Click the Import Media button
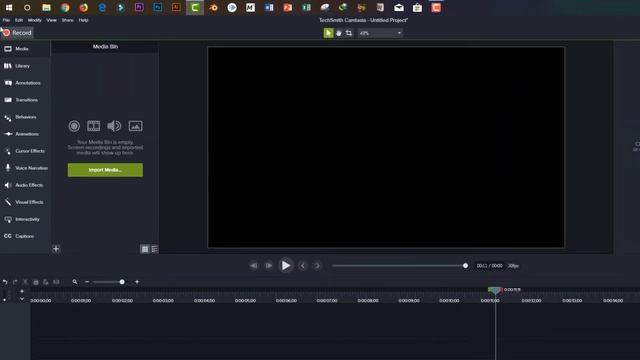 point(105,170)
